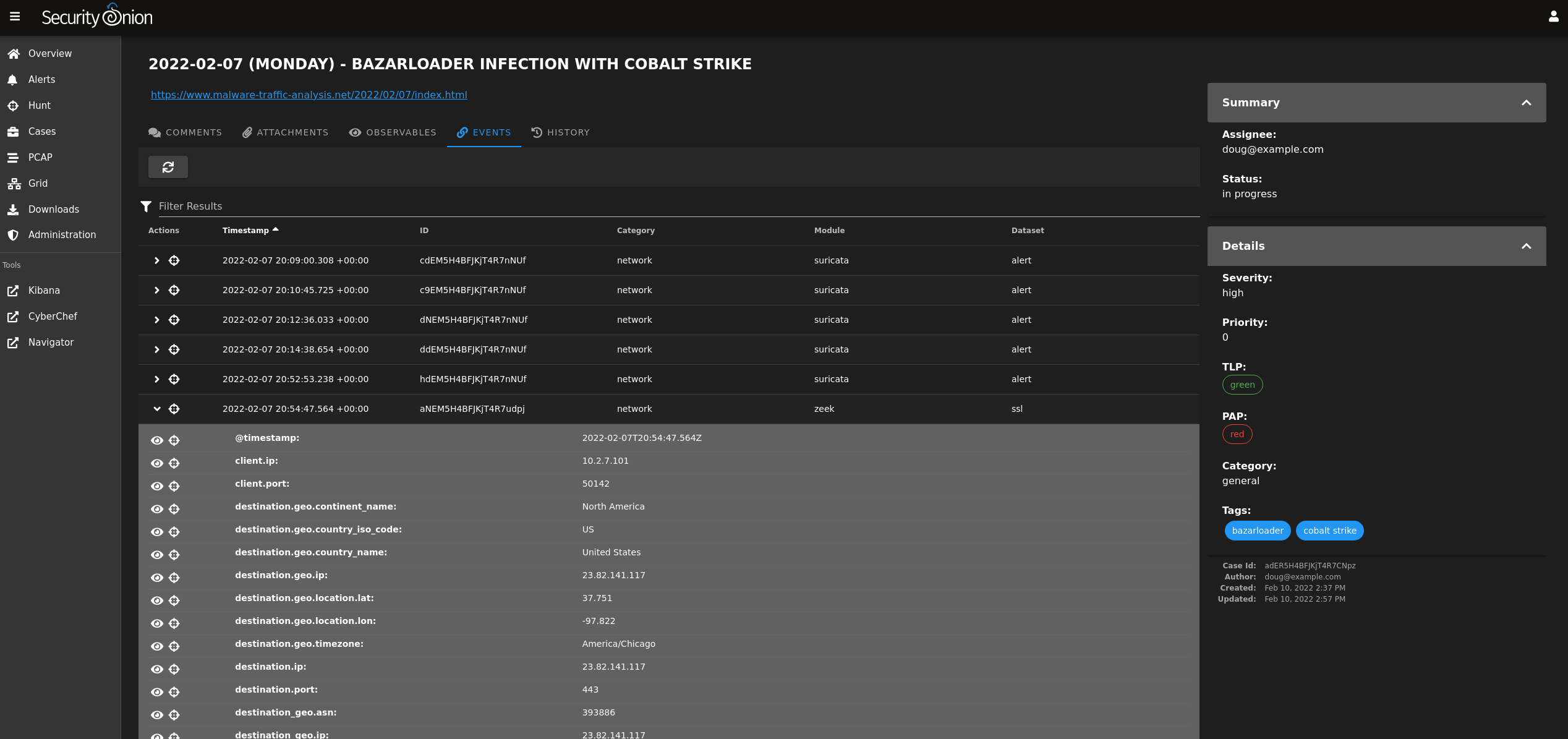
Task: Click the red PAP chip
Action: [x=1237, y=435]
